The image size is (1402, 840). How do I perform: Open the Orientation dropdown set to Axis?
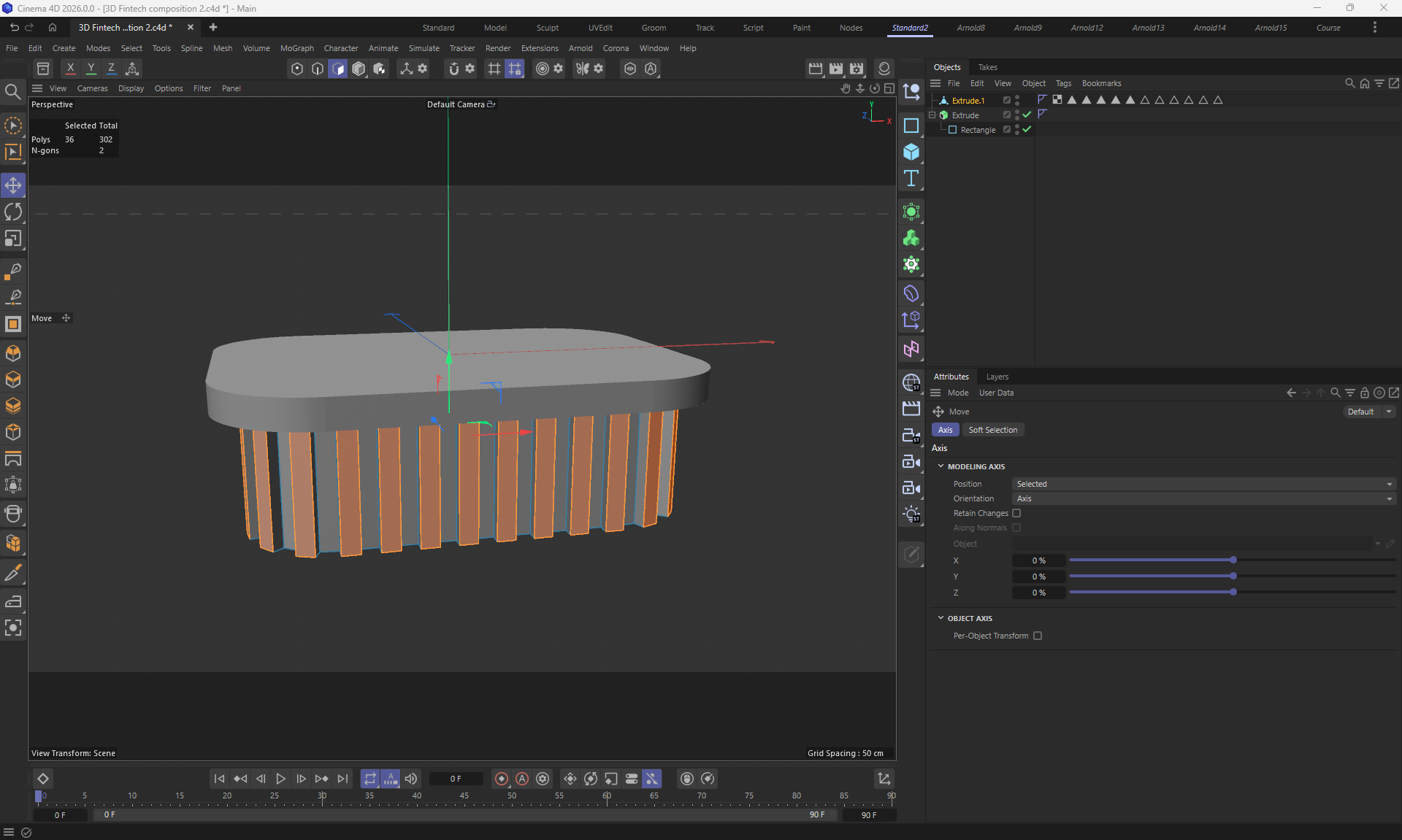coord(1203,498)
